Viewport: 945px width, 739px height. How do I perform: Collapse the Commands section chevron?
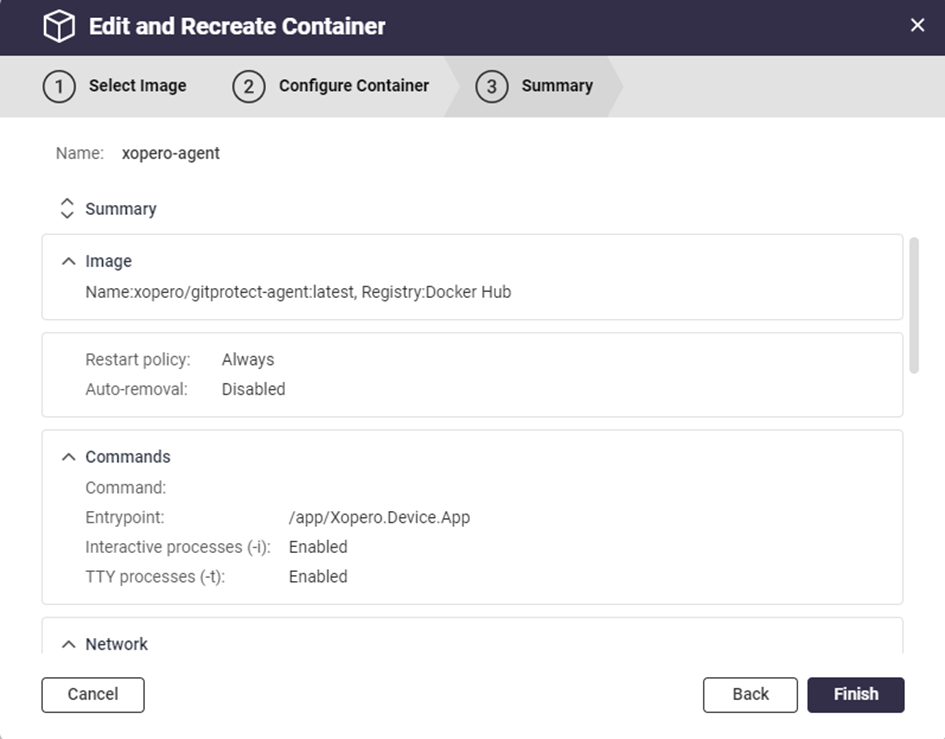pos(68,457)
